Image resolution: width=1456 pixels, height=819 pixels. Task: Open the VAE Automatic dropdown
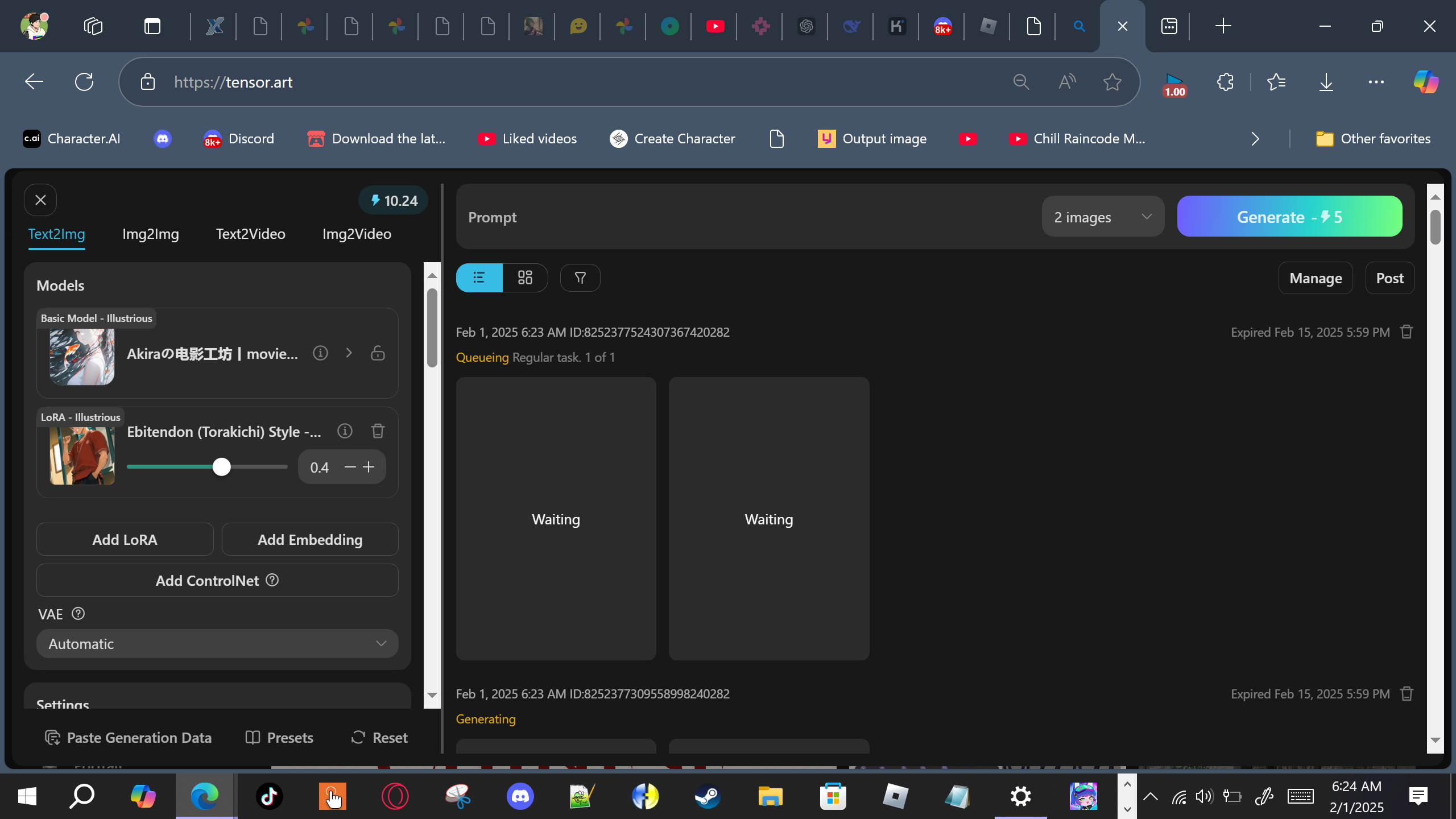click(217, 644)
